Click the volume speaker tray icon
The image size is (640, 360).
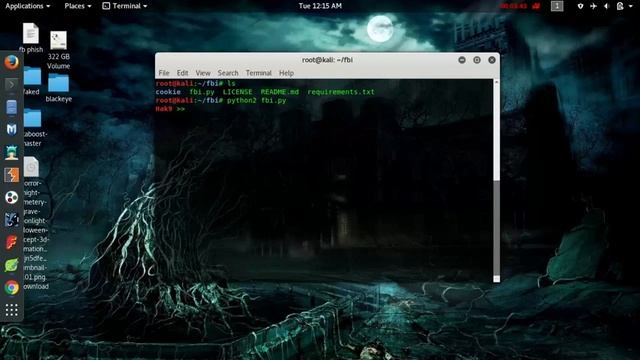point(607,6)
